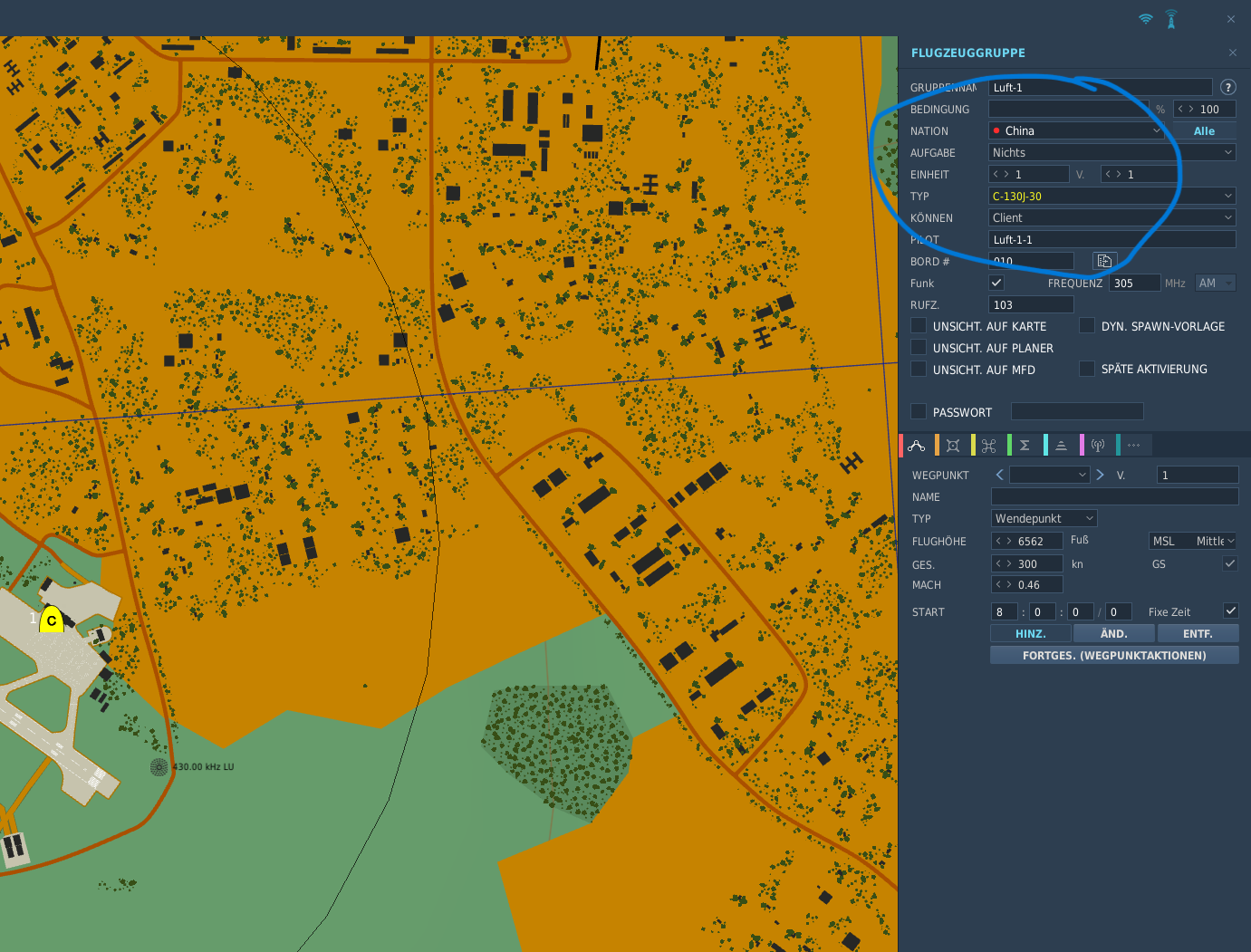Select the triggered actions tab with yellow marker

pos(989,446)
